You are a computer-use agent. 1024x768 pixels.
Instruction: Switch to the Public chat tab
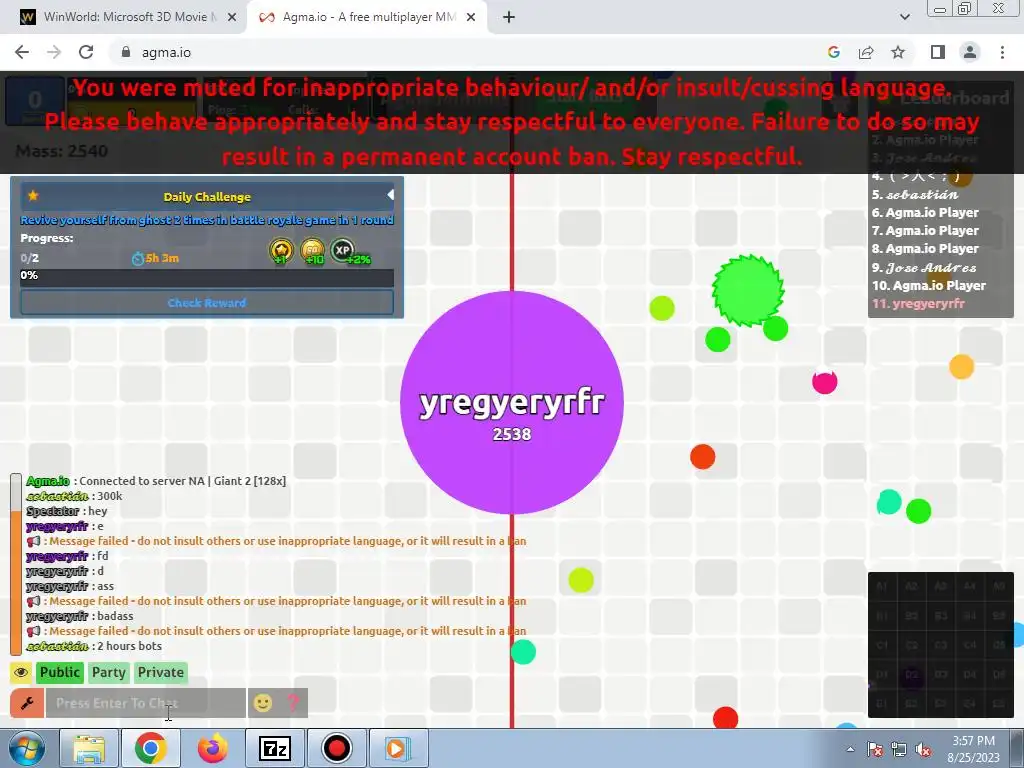[59, 672]
